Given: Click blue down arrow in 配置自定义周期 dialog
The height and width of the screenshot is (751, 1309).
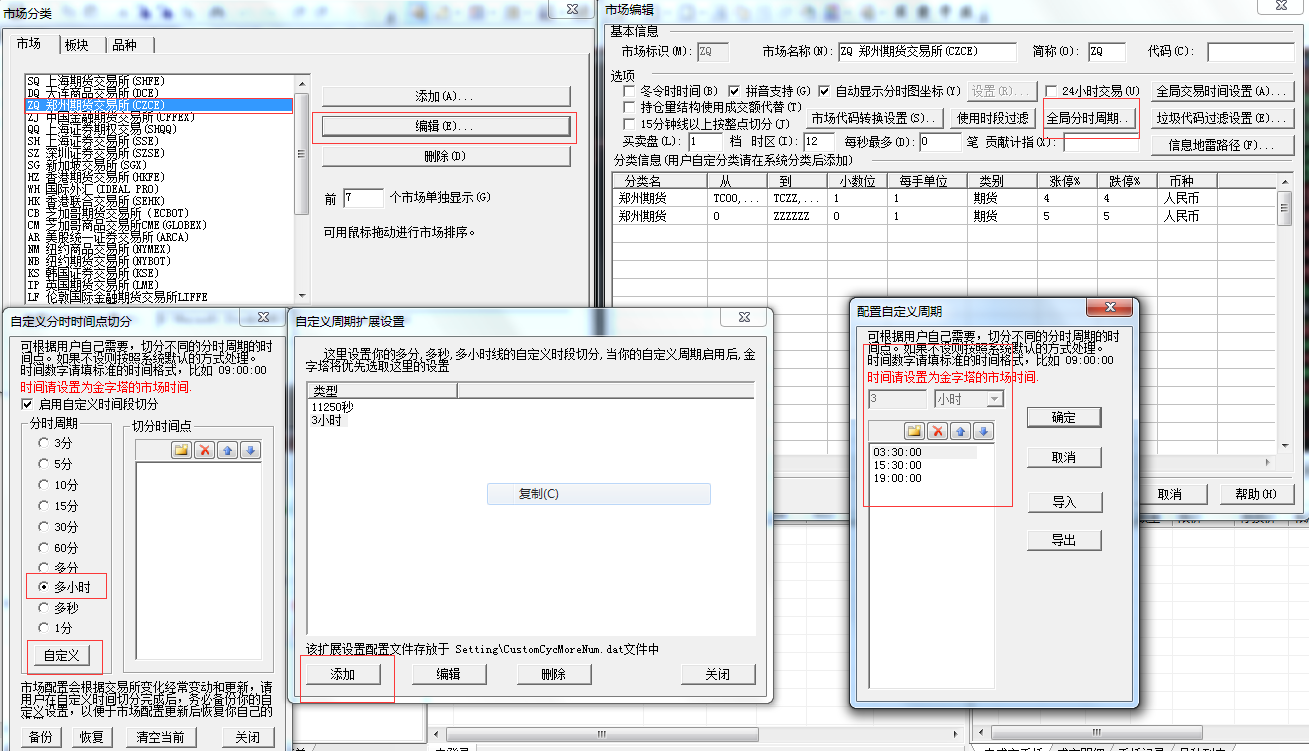Looking at the screenshot, I should (983, 431).
